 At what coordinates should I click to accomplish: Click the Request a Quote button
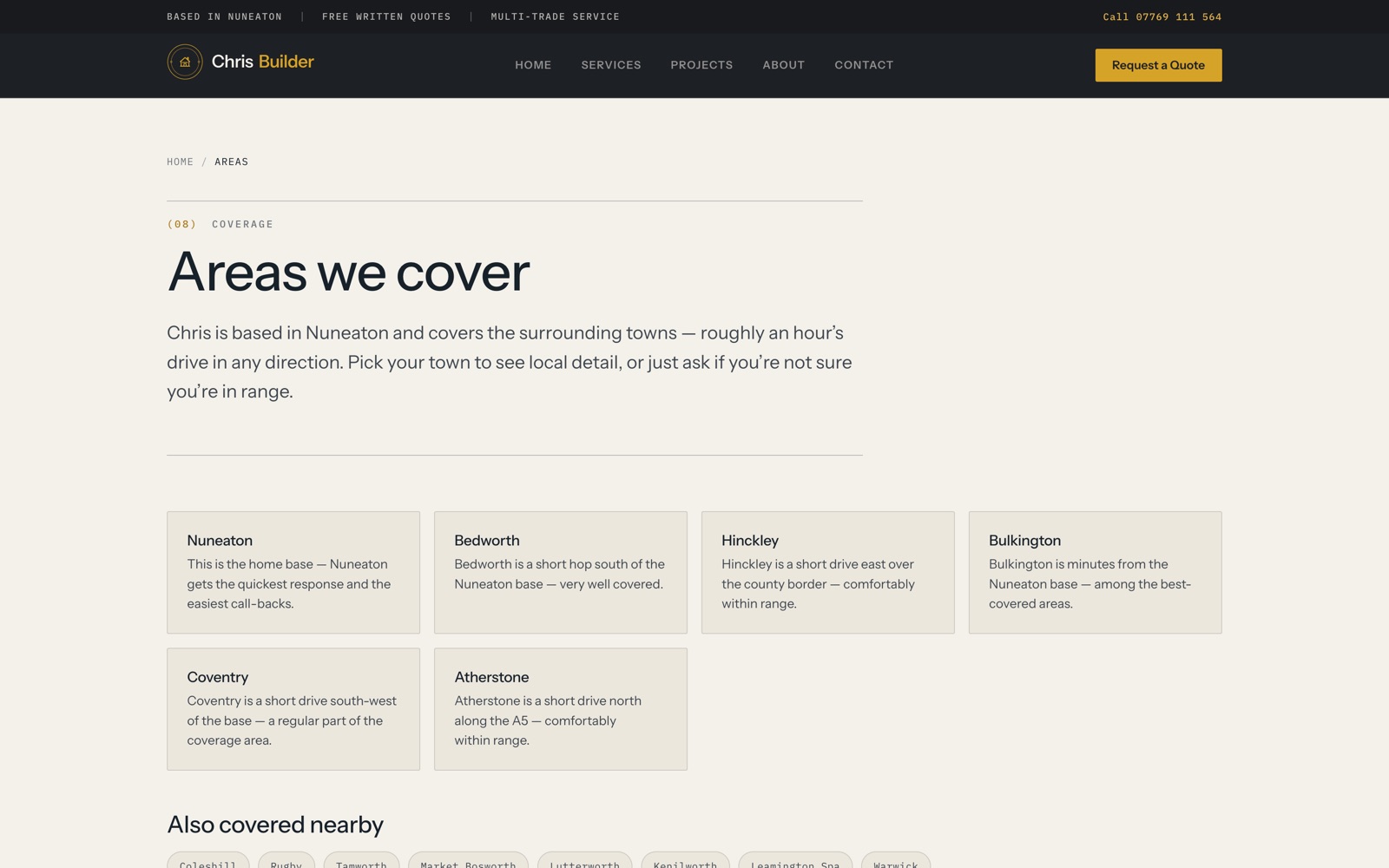[x=1158, y=65]
